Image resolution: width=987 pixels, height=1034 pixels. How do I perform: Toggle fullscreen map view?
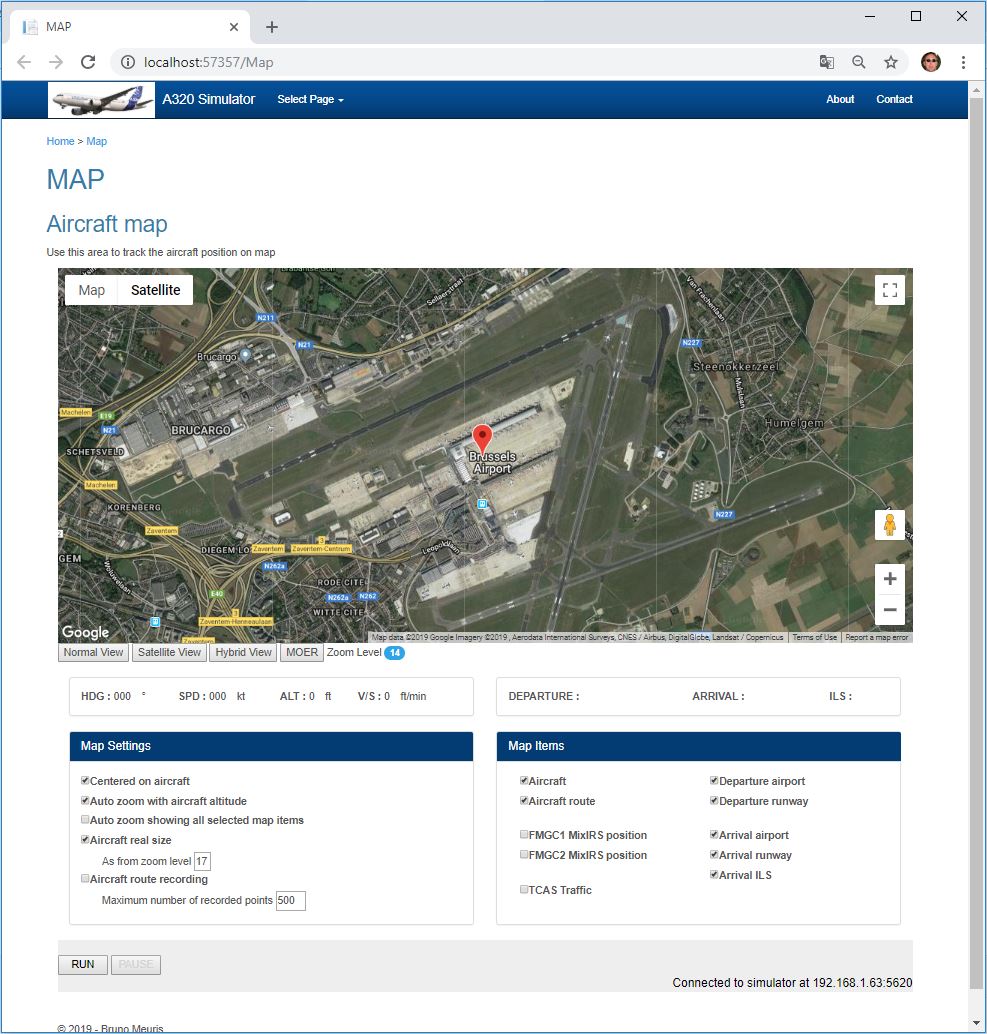[890, 290]
